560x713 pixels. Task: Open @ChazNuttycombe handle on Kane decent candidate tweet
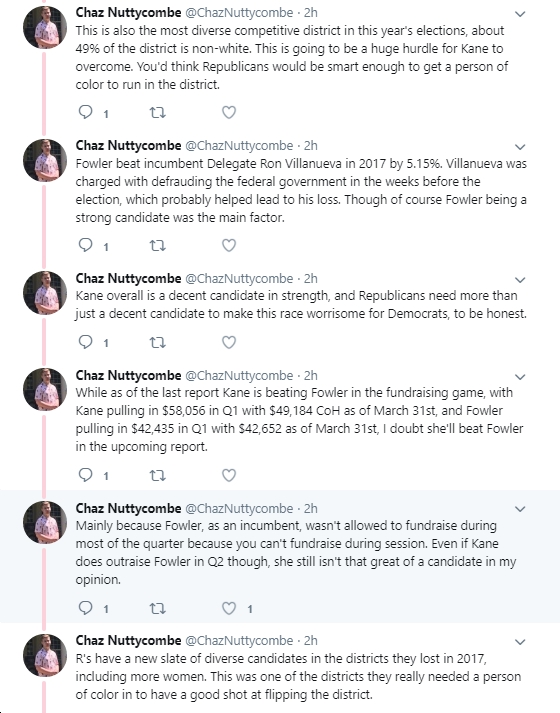(239, 278)
